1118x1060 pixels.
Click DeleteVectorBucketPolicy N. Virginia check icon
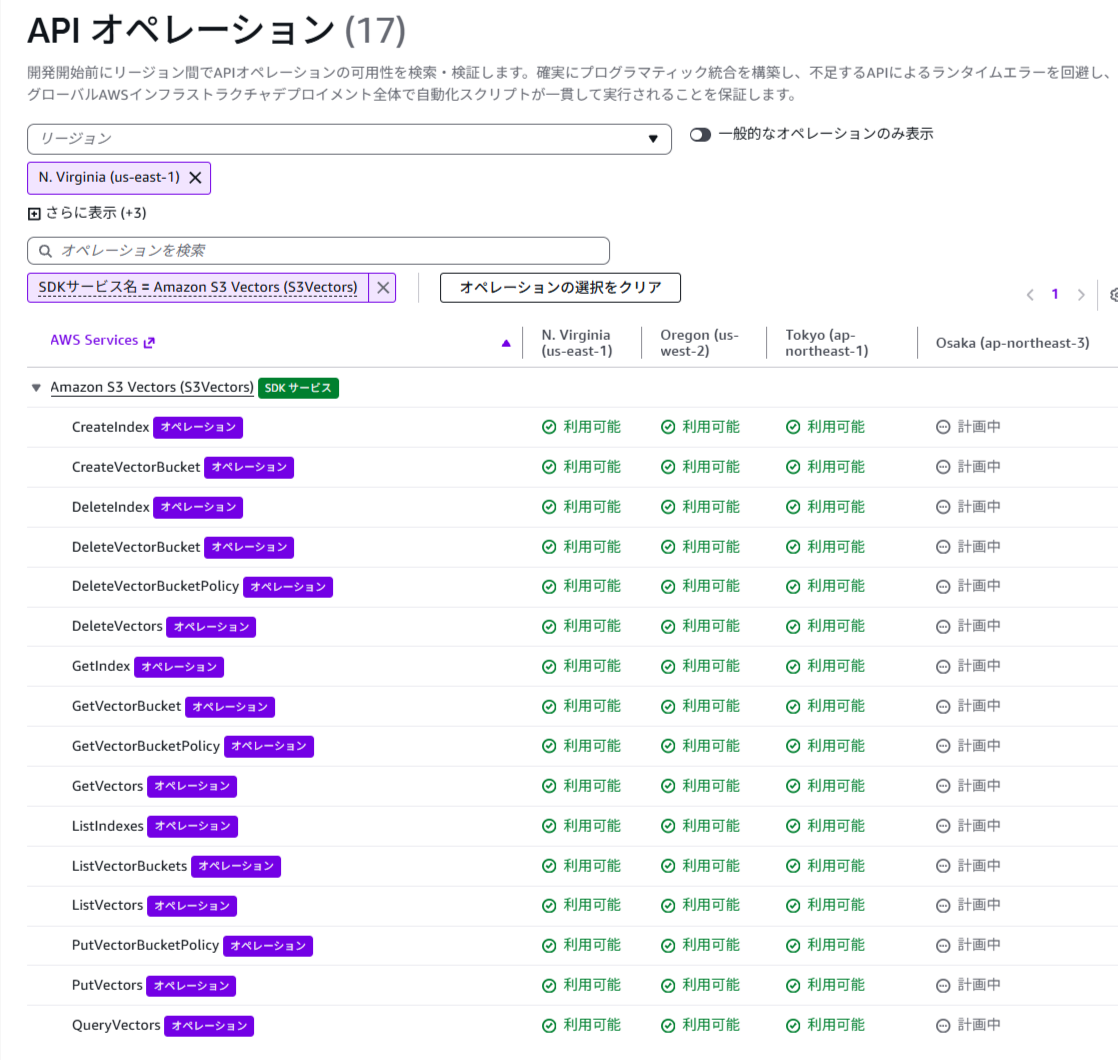coord(549,587)
